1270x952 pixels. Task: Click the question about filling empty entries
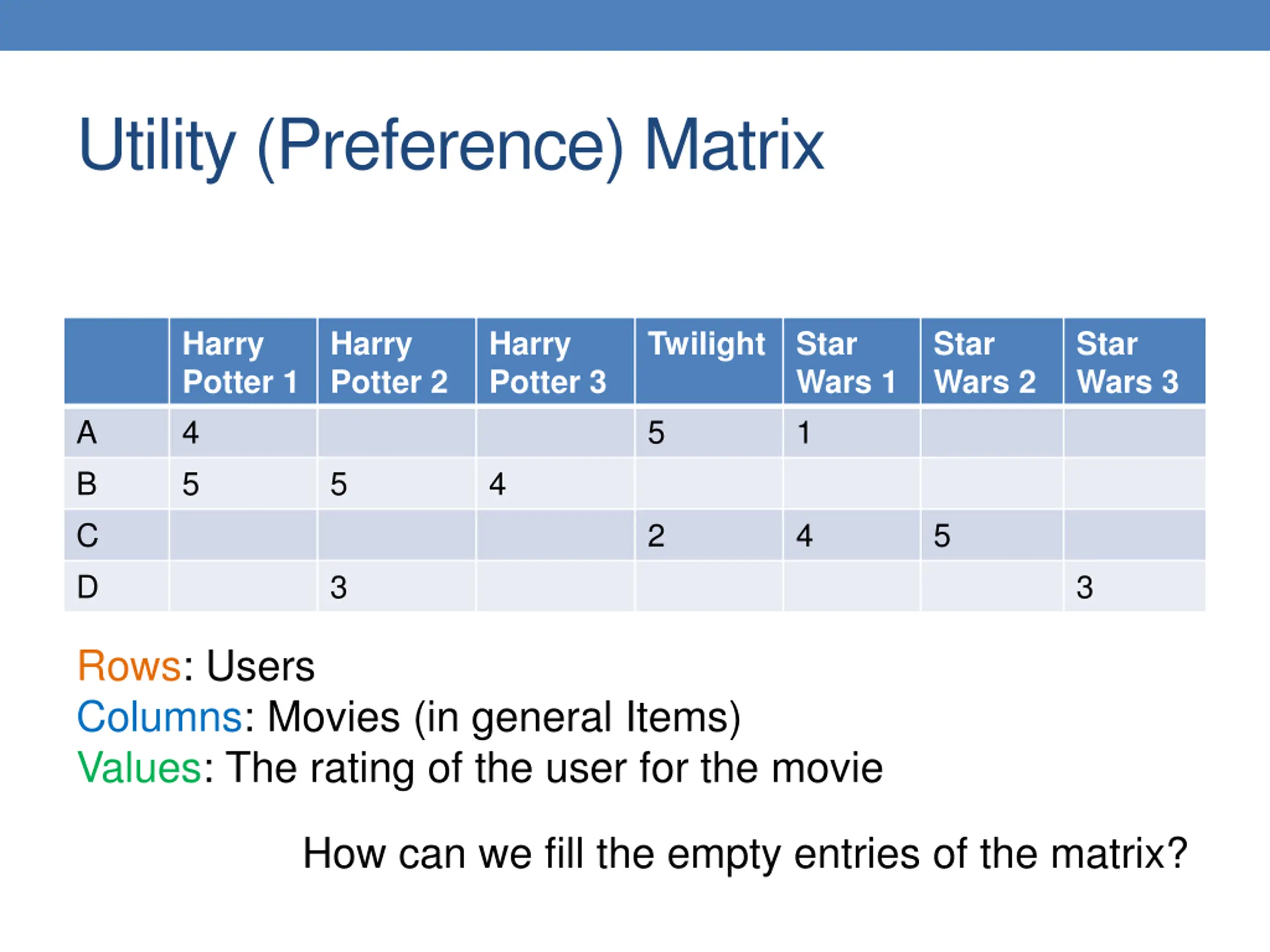[x=745, y=854]
